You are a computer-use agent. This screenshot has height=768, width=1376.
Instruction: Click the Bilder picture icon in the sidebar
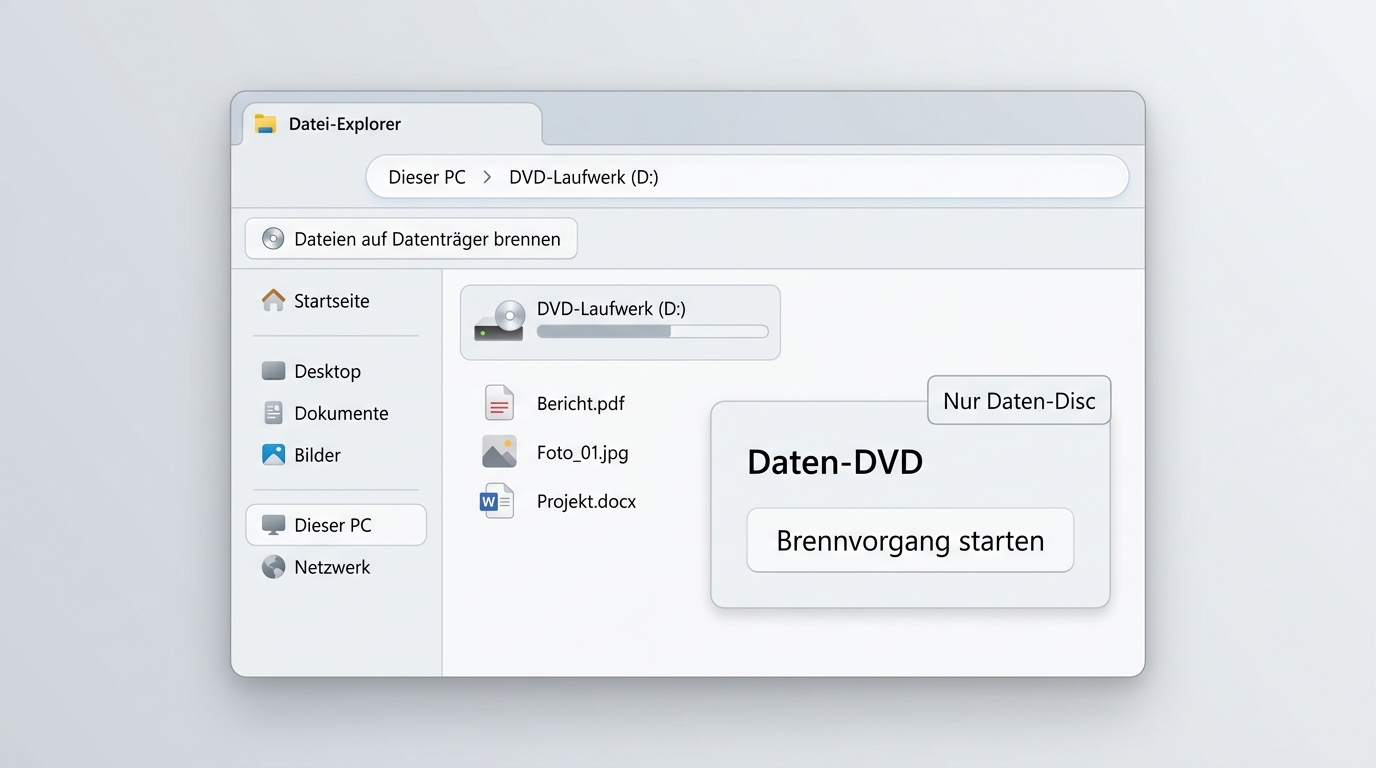[273, 455]
